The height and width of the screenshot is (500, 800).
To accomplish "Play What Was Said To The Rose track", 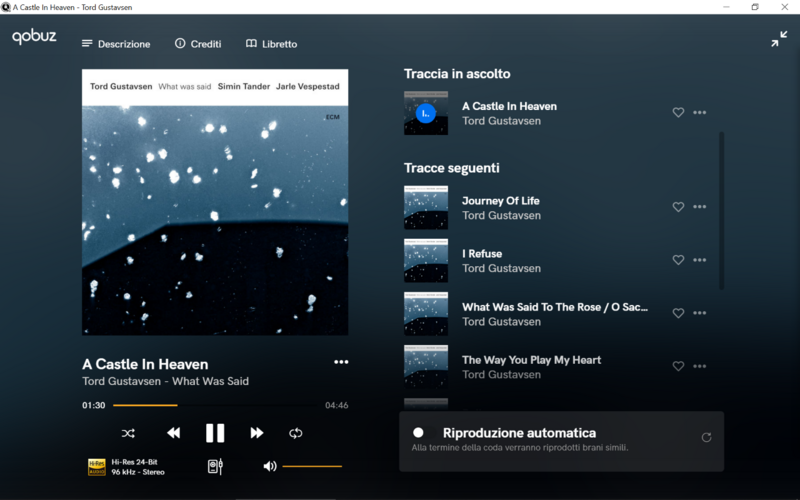I will point(555,307).
